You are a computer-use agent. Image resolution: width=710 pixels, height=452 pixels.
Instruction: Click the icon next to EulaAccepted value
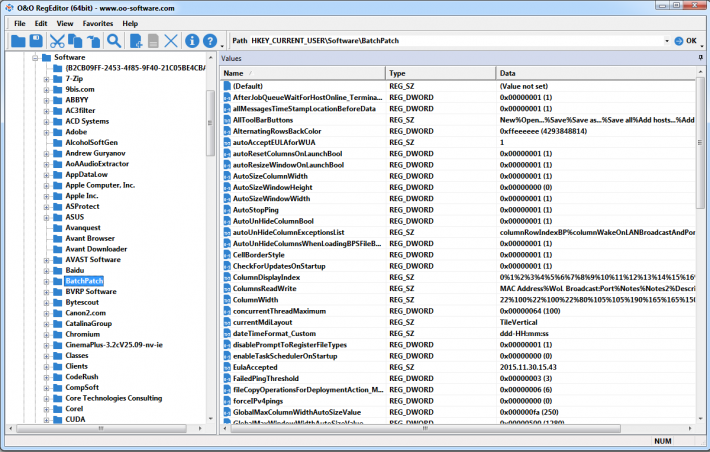click(227, 367)
